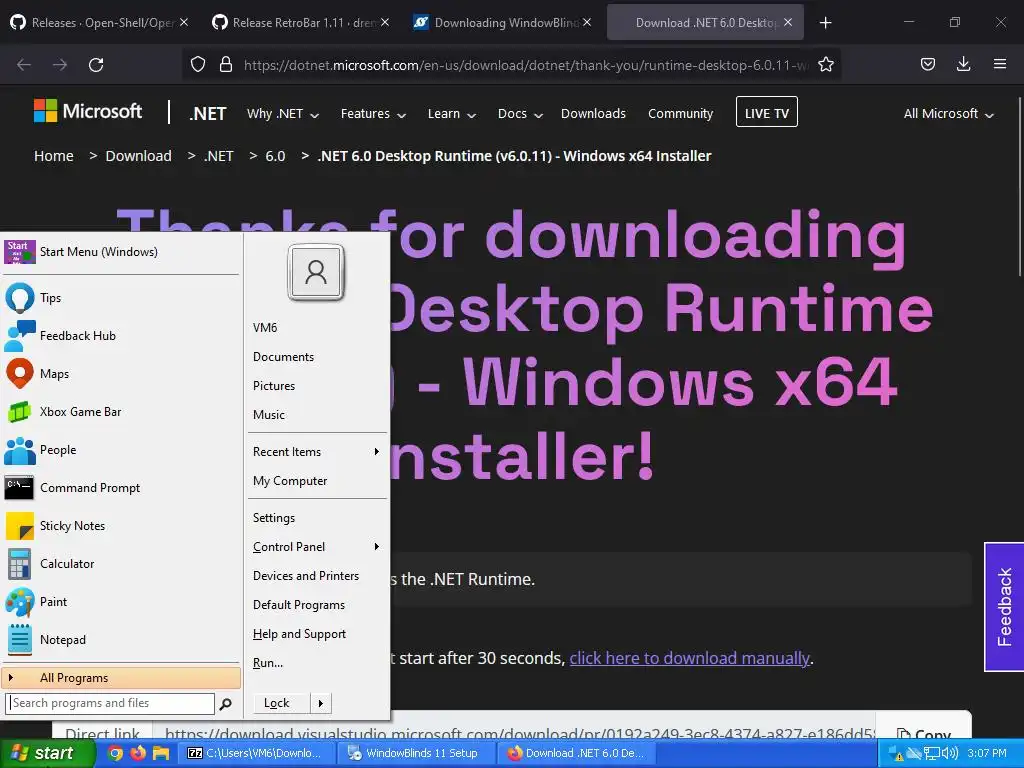Close the Download .NET 6.0 Desktop tab
Image resolution: width=1024 pixels, height=768 pixels.
coord(788,22)
